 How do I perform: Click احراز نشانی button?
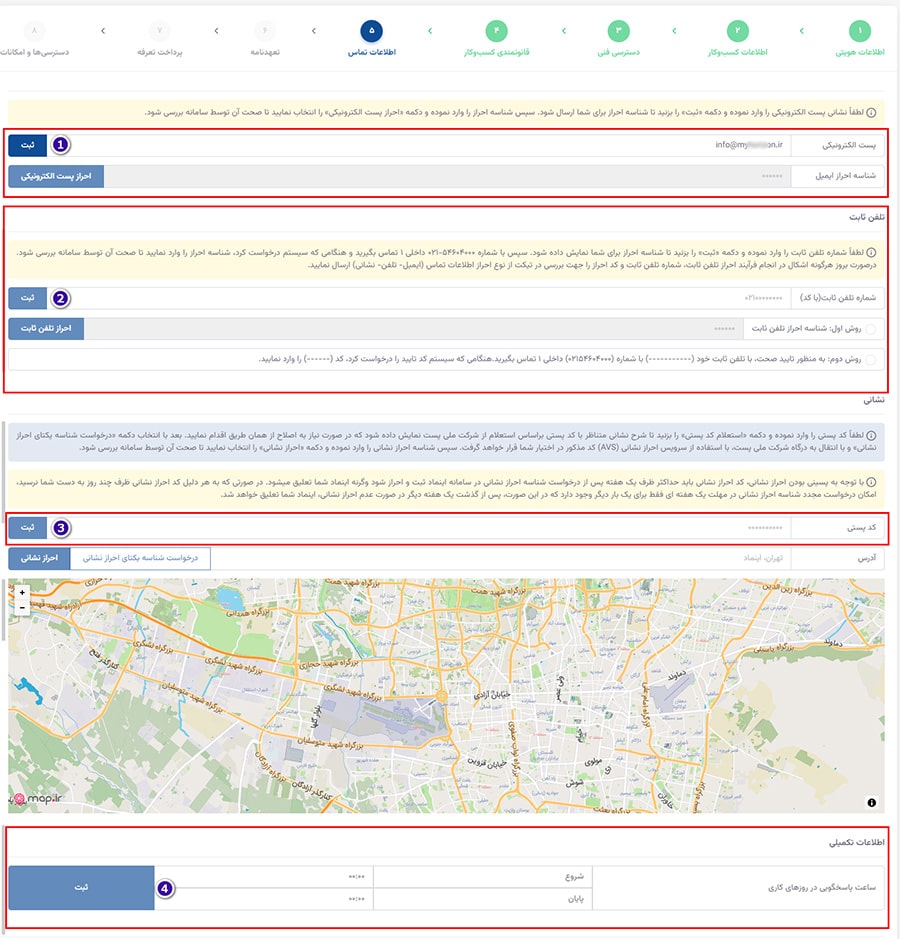(x=40, y=558)
